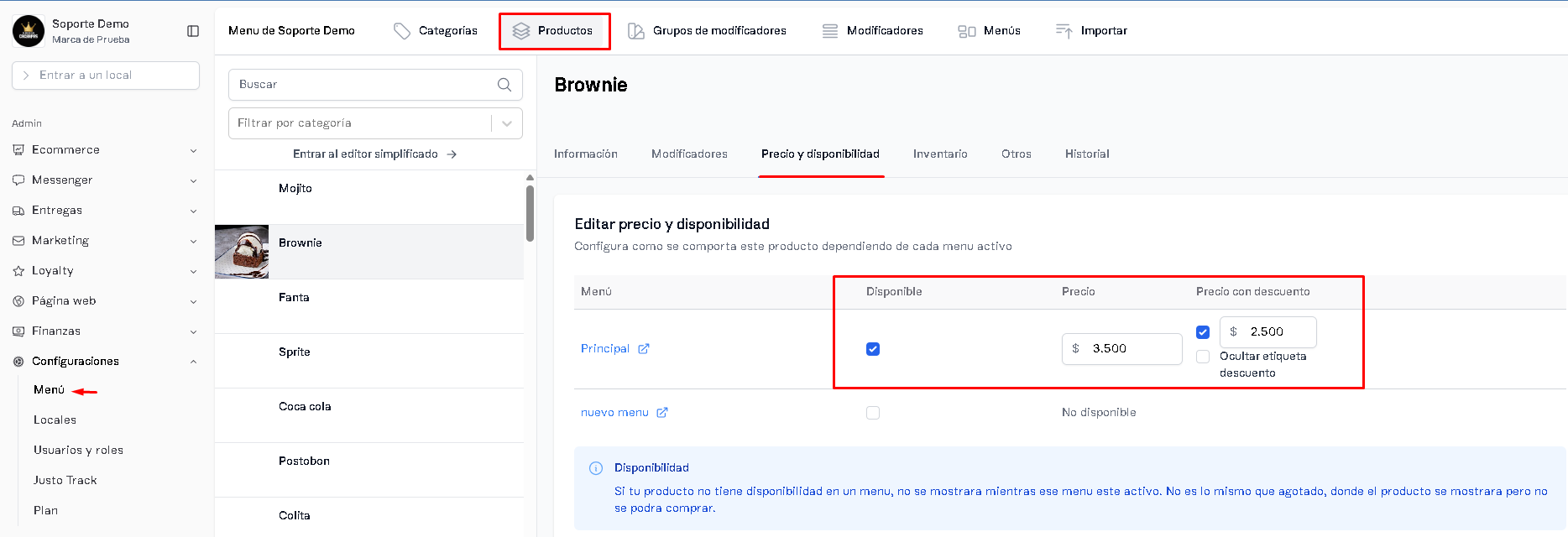Expand the Ecommerce sidebar section
Screen dimensions: 1568x537
click(x=106, y=150)
